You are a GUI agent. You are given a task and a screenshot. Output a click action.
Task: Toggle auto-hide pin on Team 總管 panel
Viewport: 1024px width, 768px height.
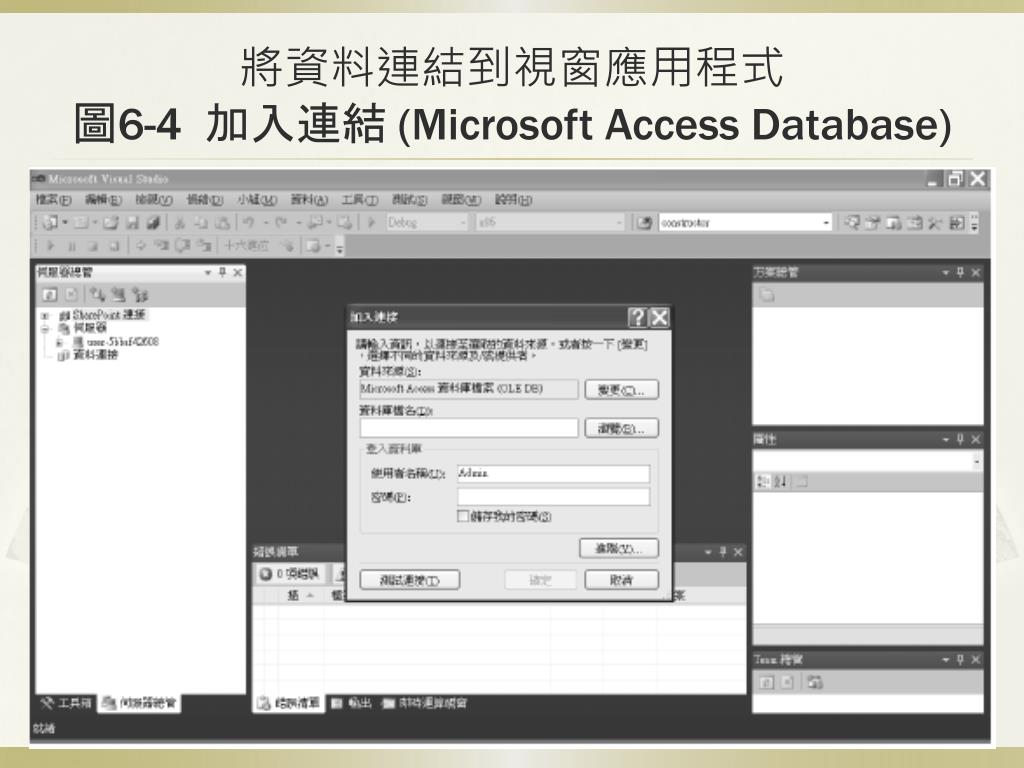961,660
